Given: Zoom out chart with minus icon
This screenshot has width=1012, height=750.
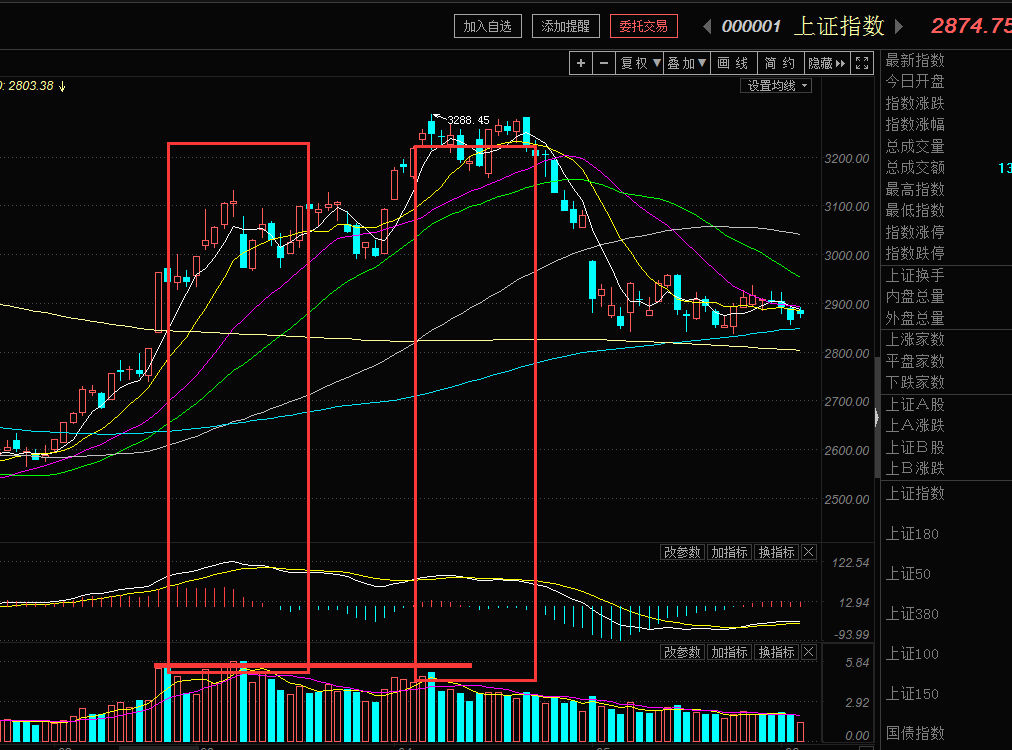Looking at the screenshot, I should (x=604, y=63).
